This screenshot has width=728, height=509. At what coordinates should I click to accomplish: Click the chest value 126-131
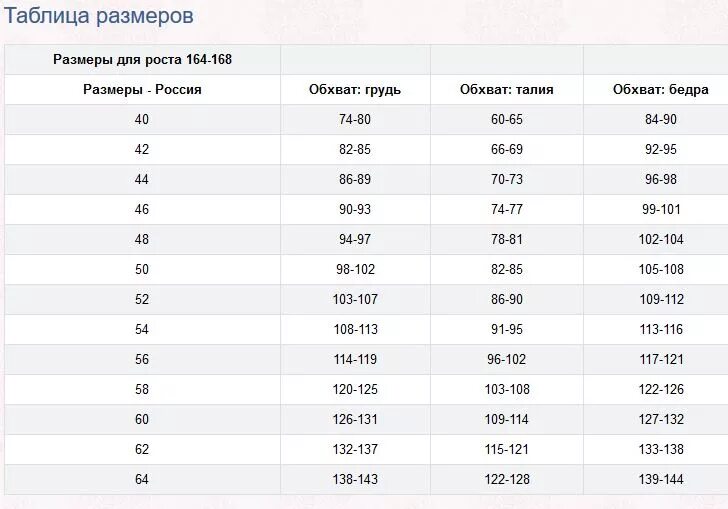[355, 419]
